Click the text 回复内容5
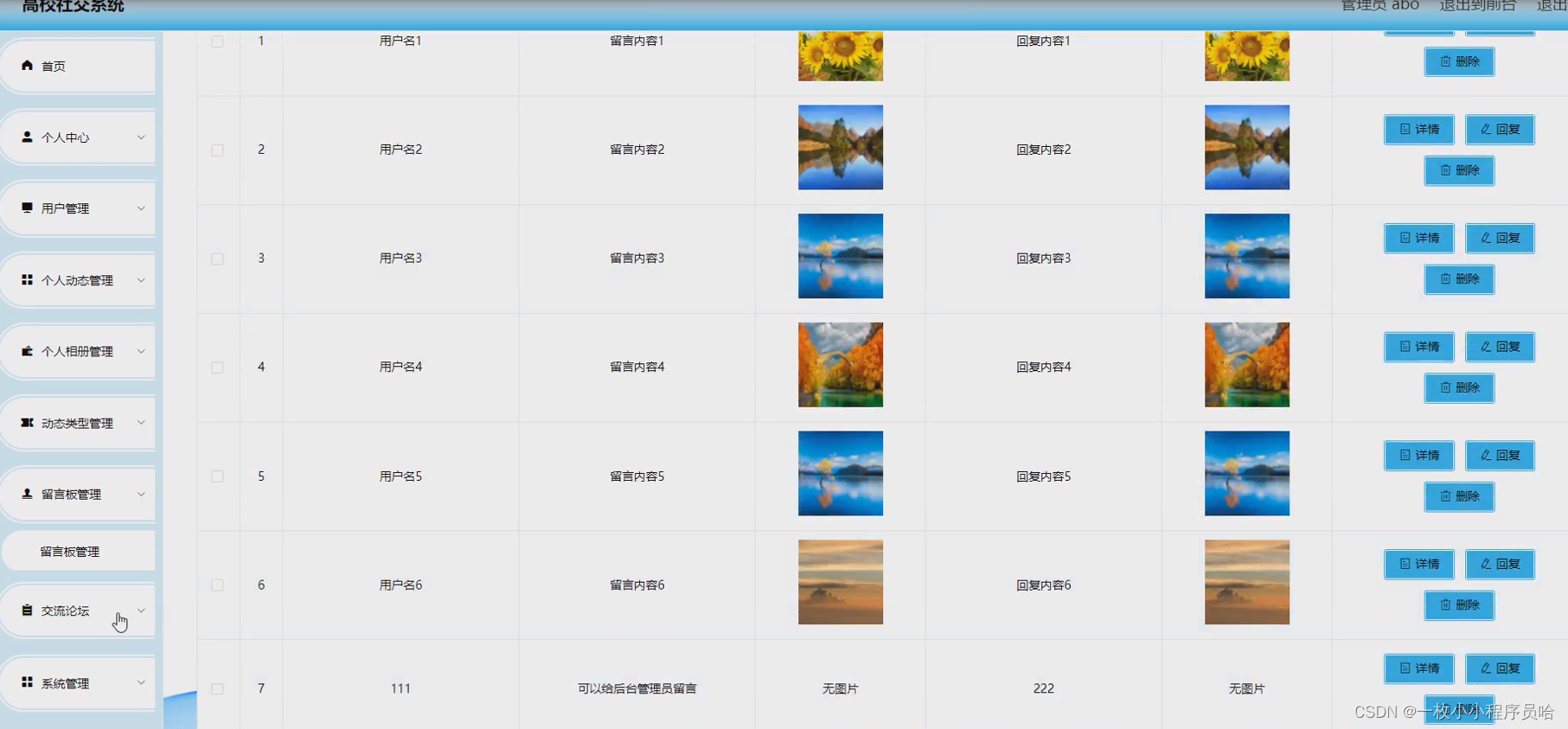This screenshot has width=1568, height=729. coord(1044,476)
